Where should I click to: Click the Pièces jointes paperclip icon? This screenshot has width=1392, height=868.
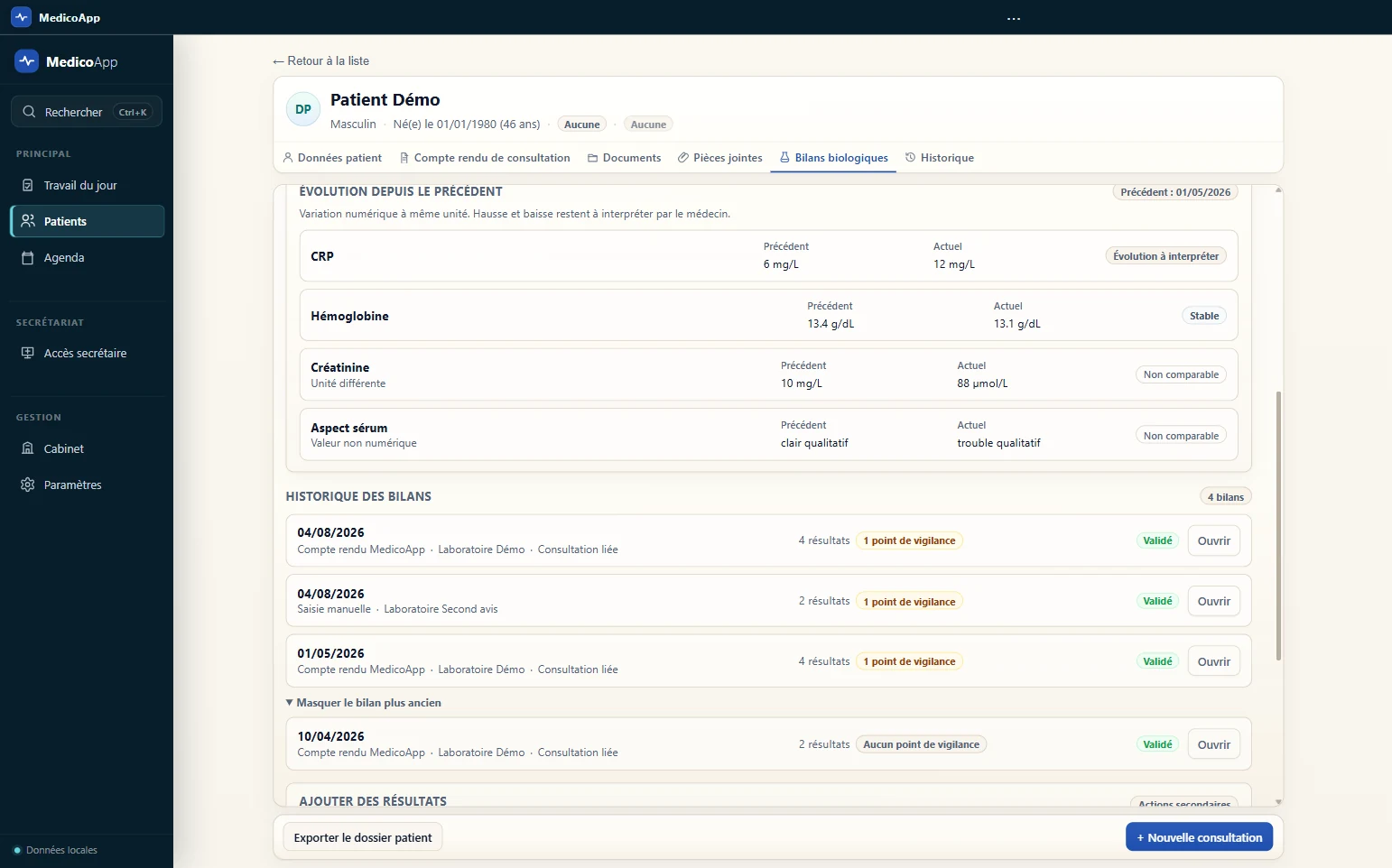683,157
